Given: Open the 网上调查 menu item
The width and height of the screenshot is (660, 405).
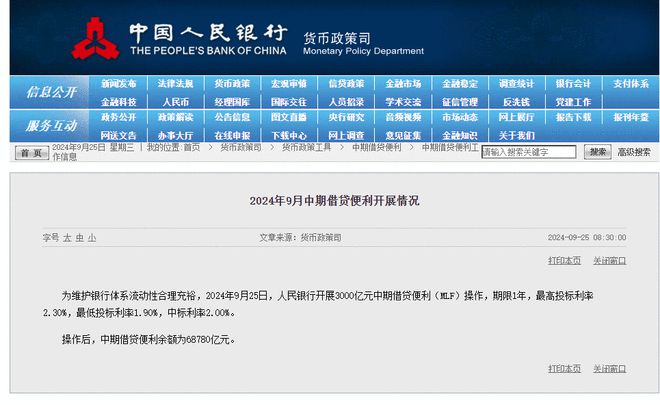Looking at the screenshot, I should (346, 136).
